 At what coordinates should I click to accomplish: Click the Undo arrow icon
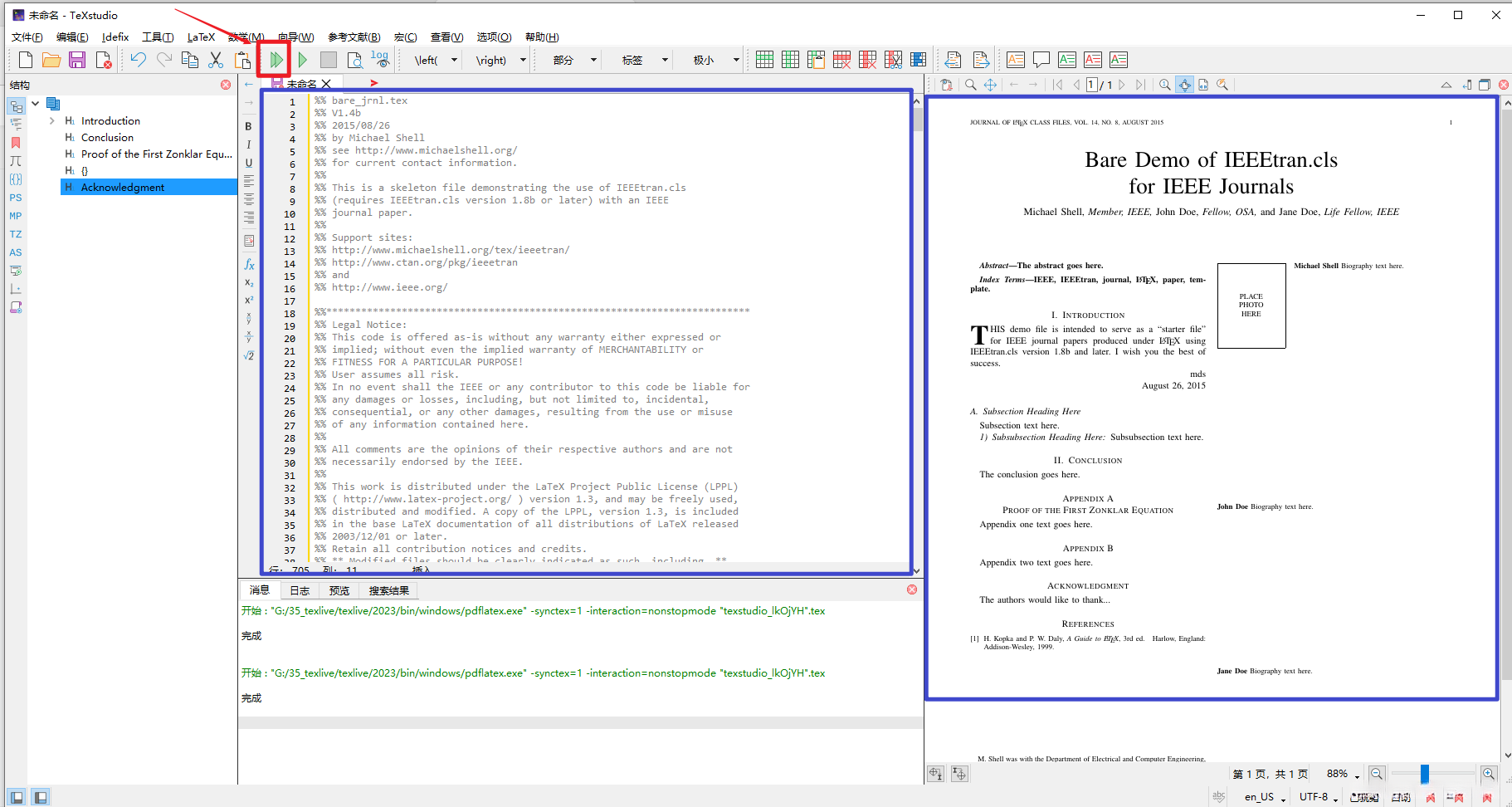[x=138, y=60]
